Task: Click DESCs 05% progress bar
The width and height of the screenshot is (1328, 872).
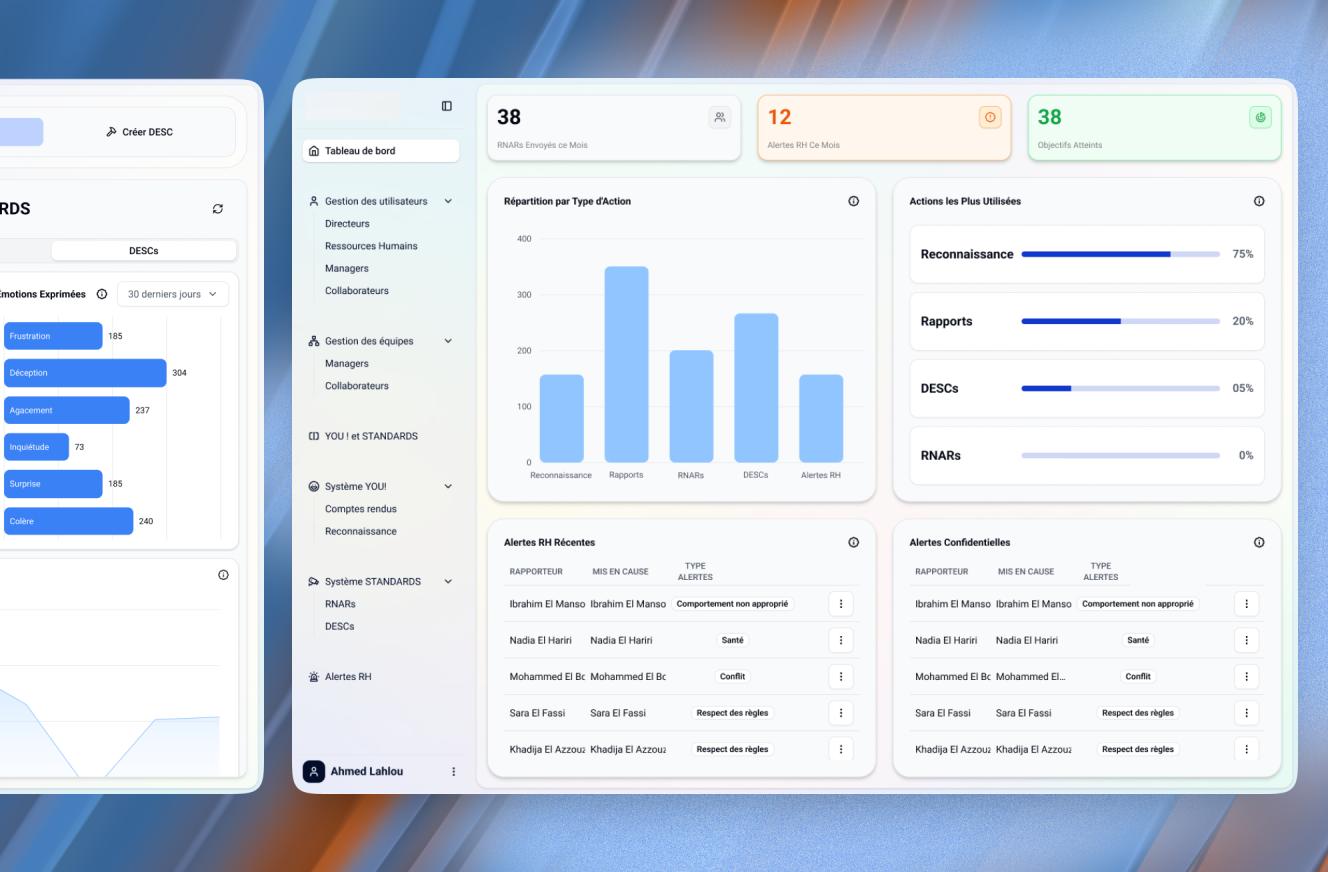Action: coord(1120,388)
